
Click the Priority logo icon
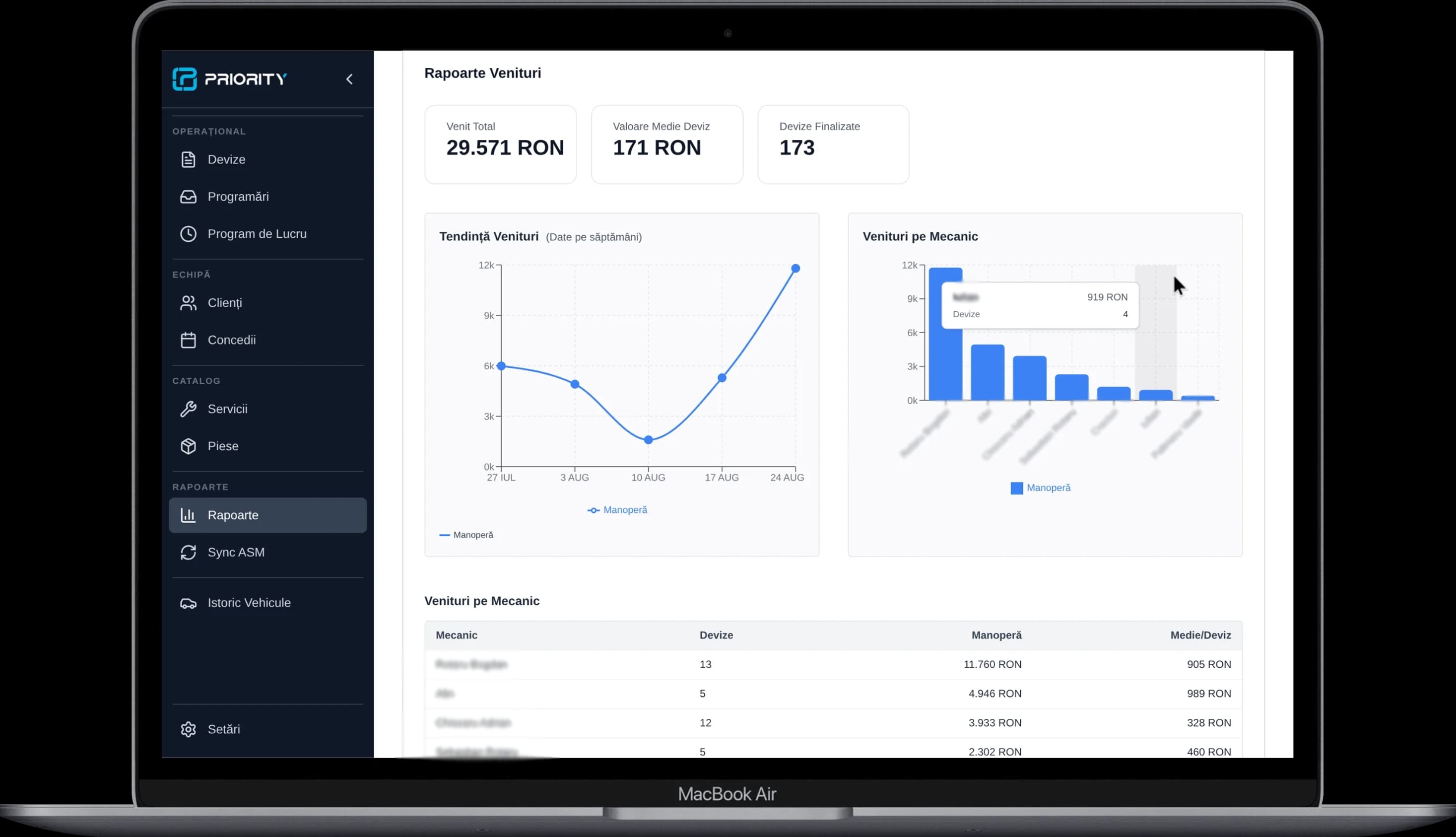coord(185,79)
